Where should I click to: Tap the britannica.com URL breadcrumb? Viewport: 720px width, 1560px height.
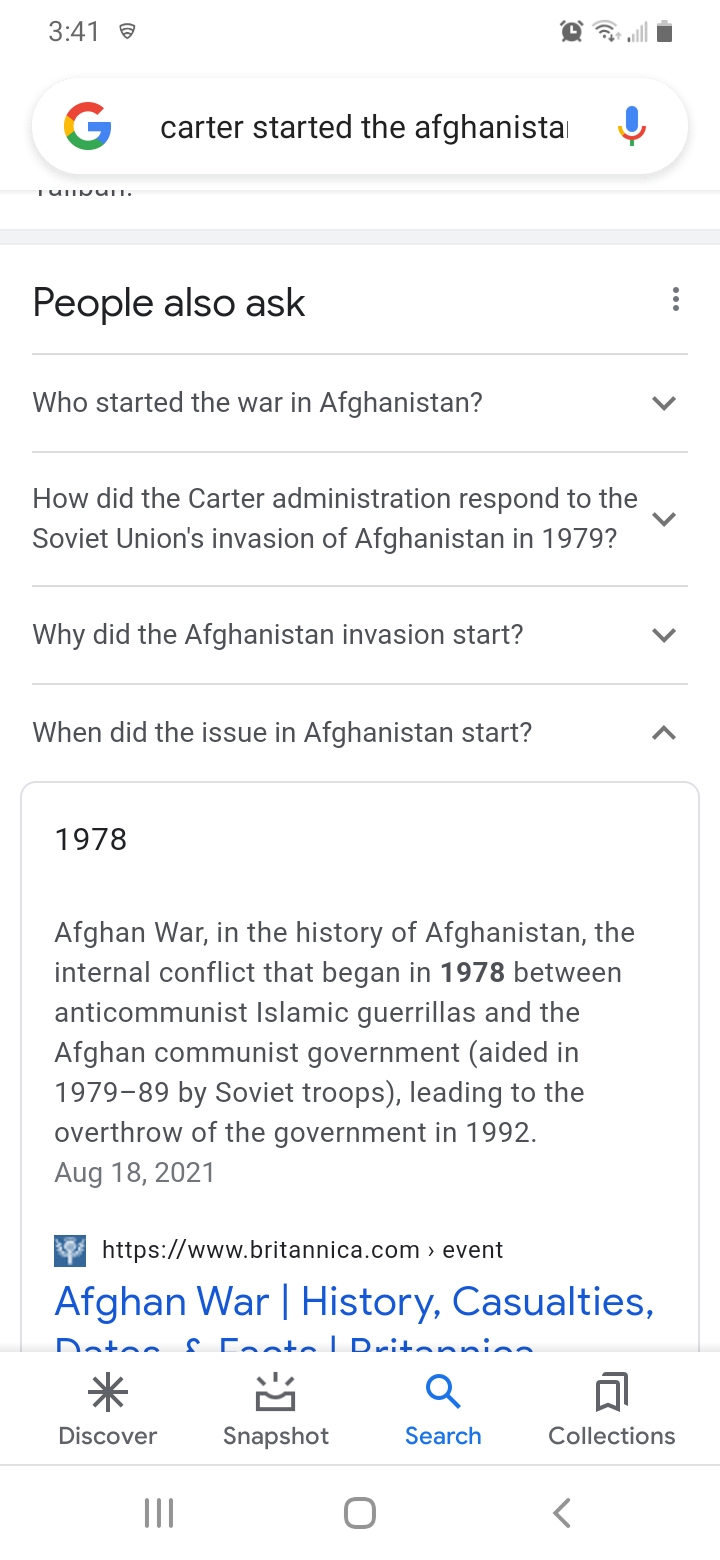302,1250
